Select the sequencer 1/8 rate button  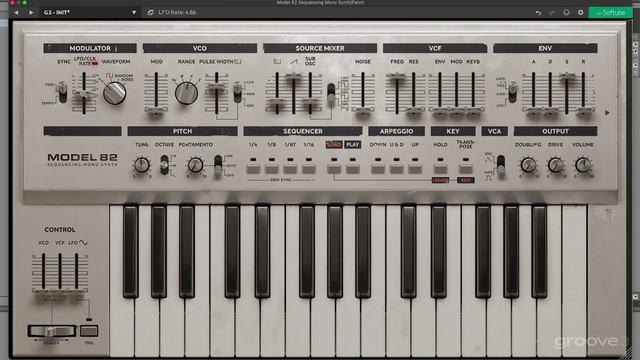coord(272,169)
